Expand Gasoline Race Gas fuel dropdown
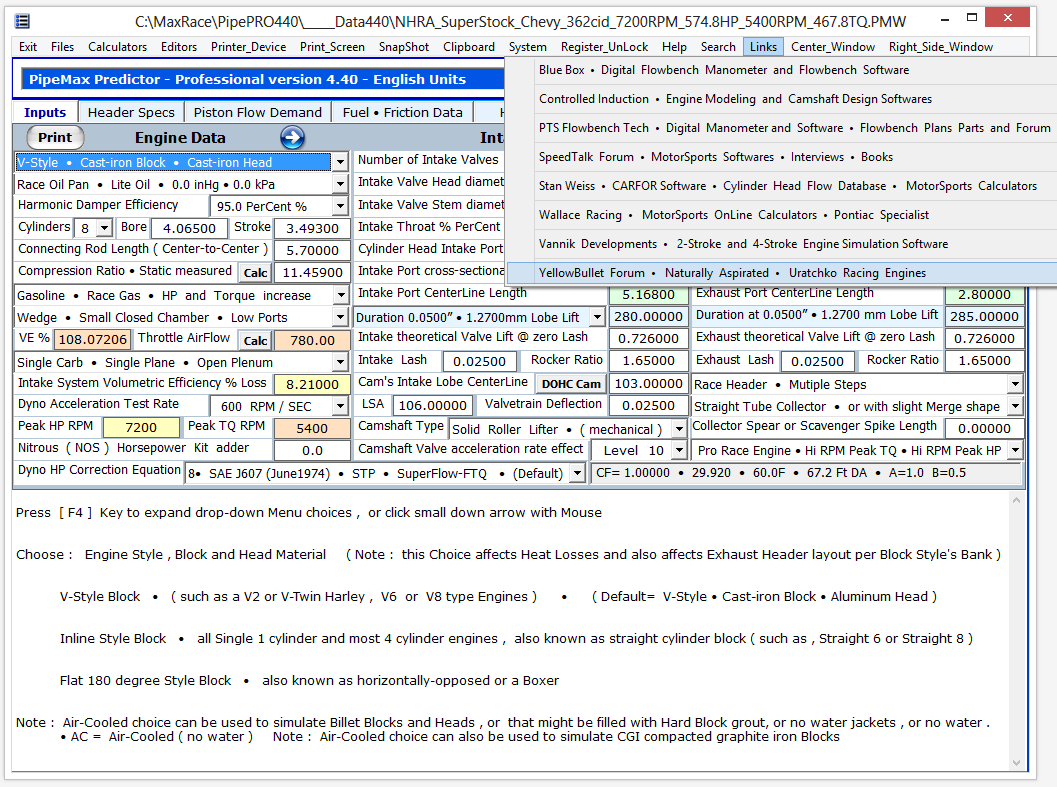Screen dimensions: 1057x787 [x=341, y=295]
